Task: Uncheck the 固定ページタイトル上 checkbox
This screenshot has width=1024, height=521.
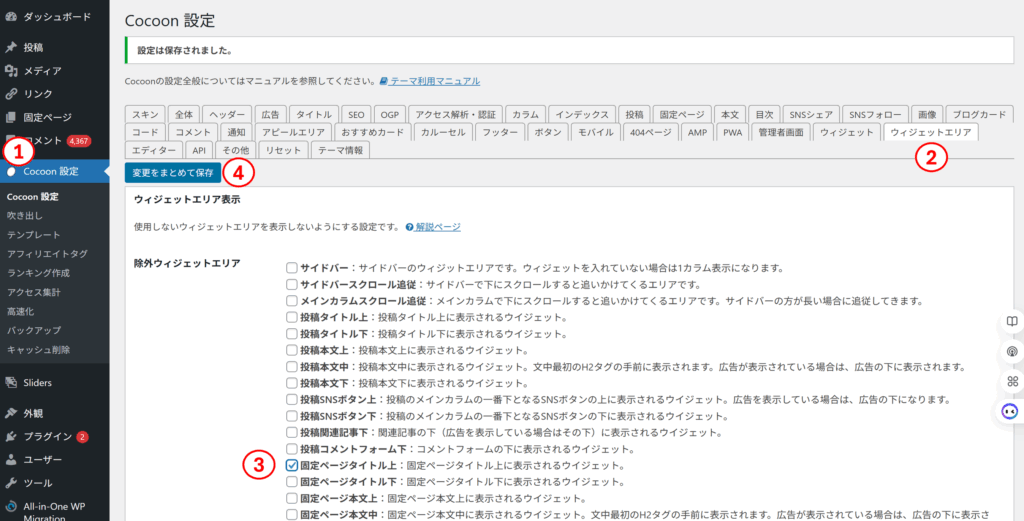Action: coord(291,465)
